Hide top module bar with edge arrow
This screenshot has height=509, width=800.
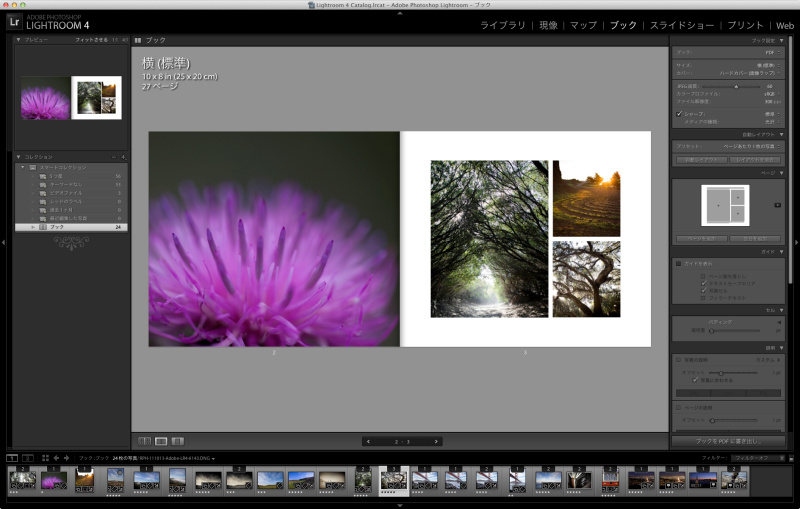[x=400, y=13]
